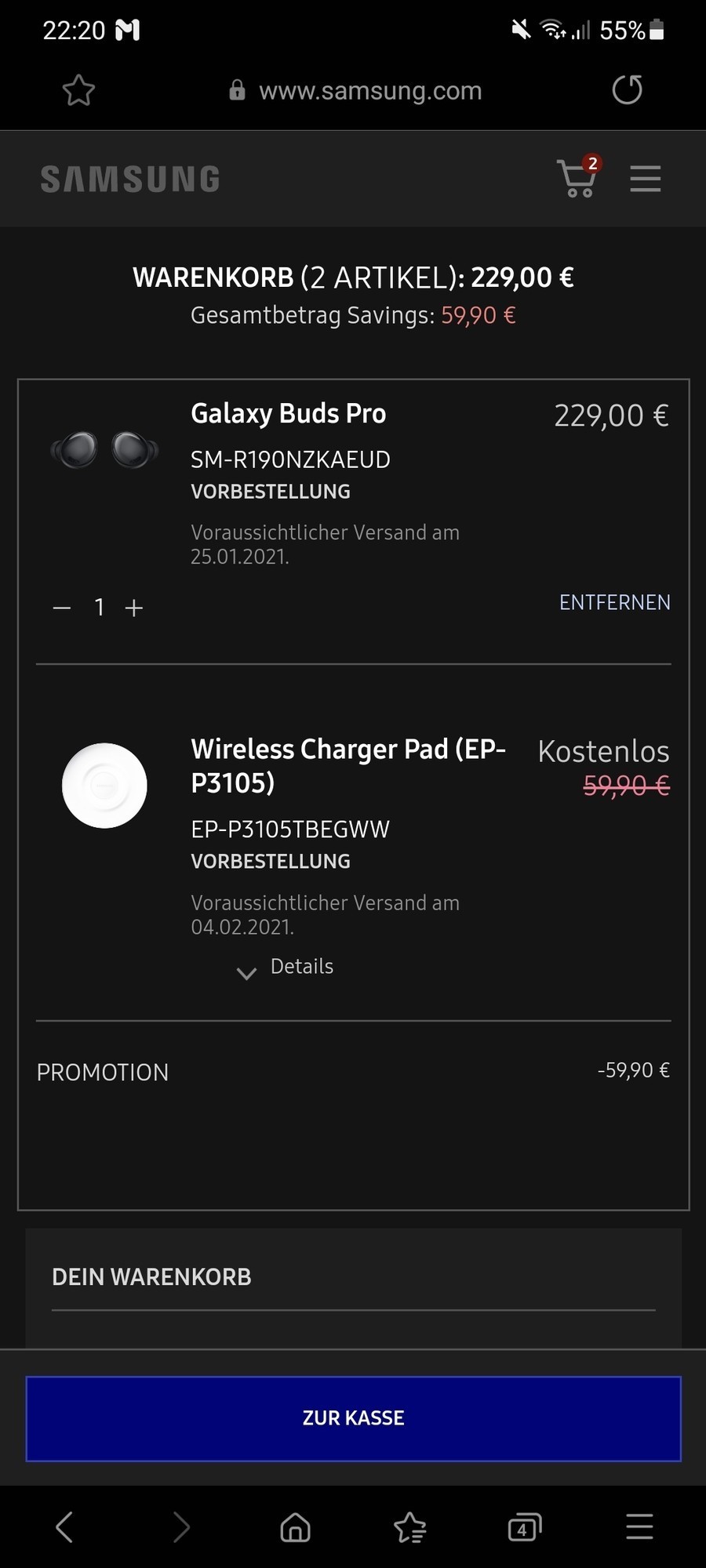706x1568 pixels.
Task: Click the Galaxy Buds Pro thumbnail
Action: pos(104,451)
